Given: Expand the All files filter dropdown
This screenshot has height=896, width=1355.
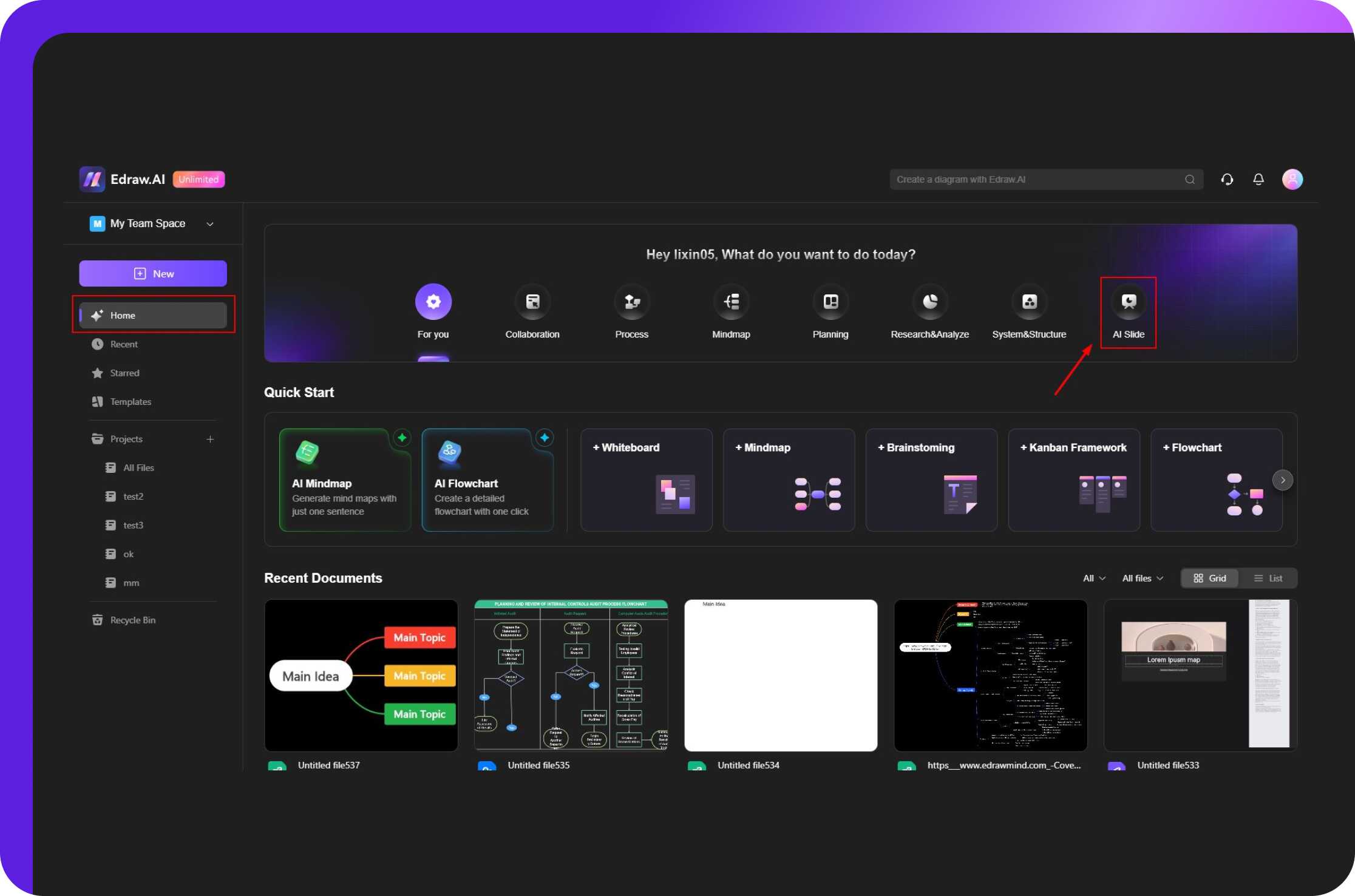Looking at the screenshot, I should point(1143,578).
